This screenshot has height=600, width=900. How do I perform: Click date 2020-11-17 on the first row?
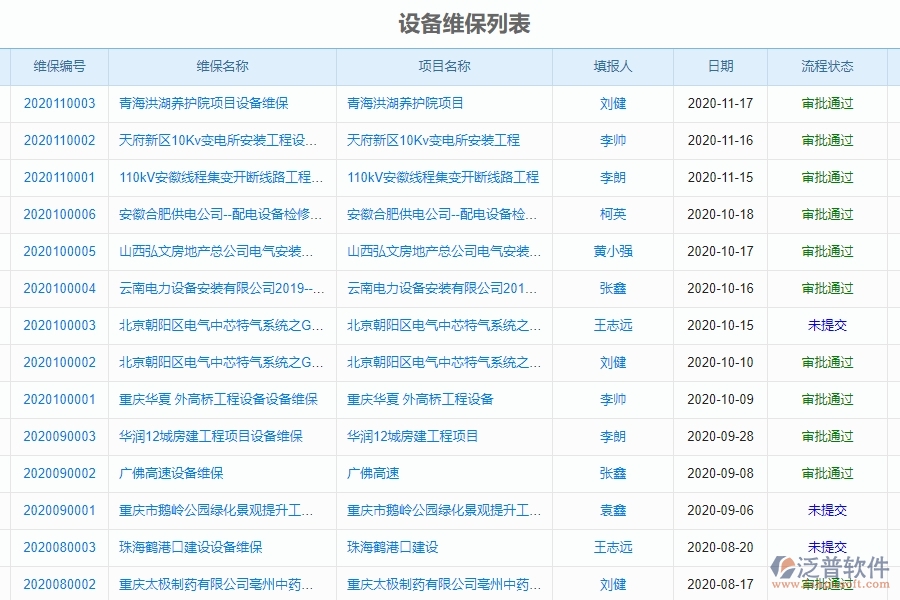[x=721, y=103]
